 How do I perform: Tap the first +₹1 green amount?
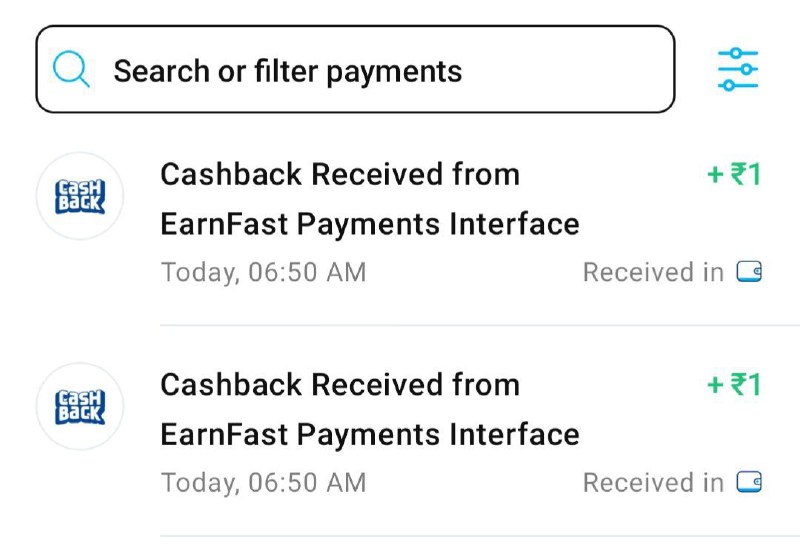tap(734, 174)
